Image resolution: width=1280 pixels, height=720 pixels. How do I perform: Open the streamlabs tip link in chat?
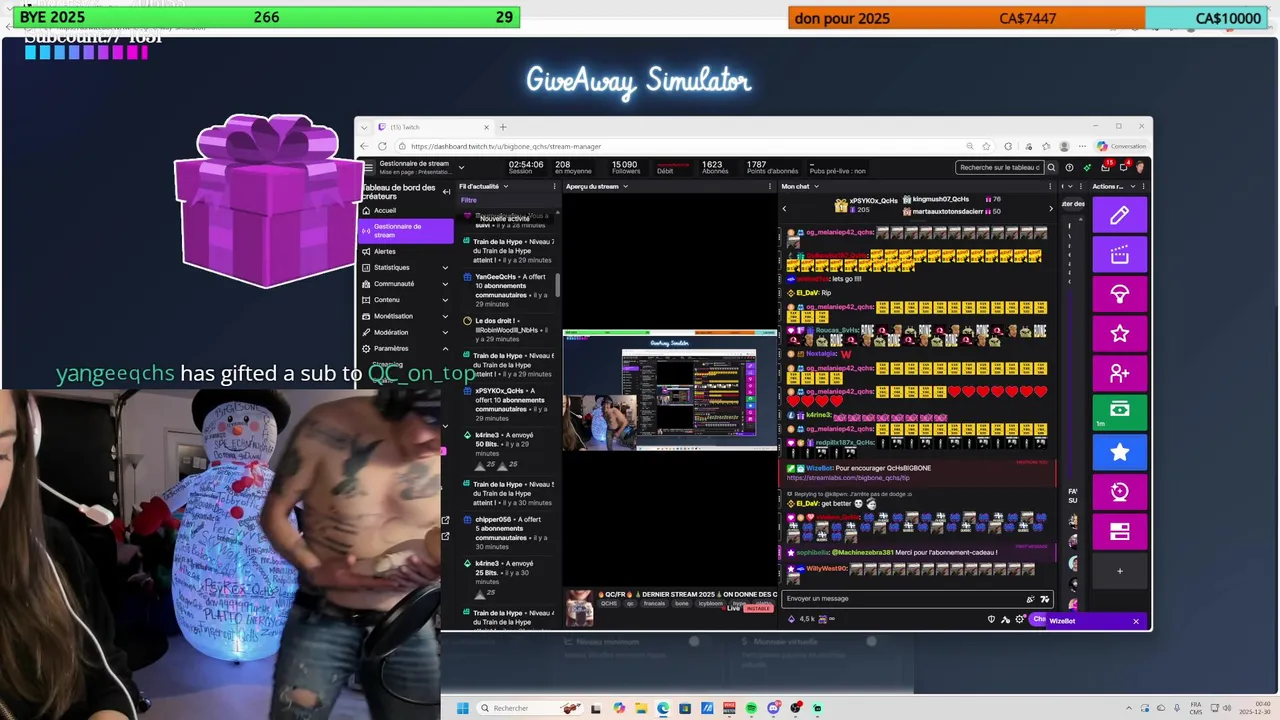click(x=848, y=477)
